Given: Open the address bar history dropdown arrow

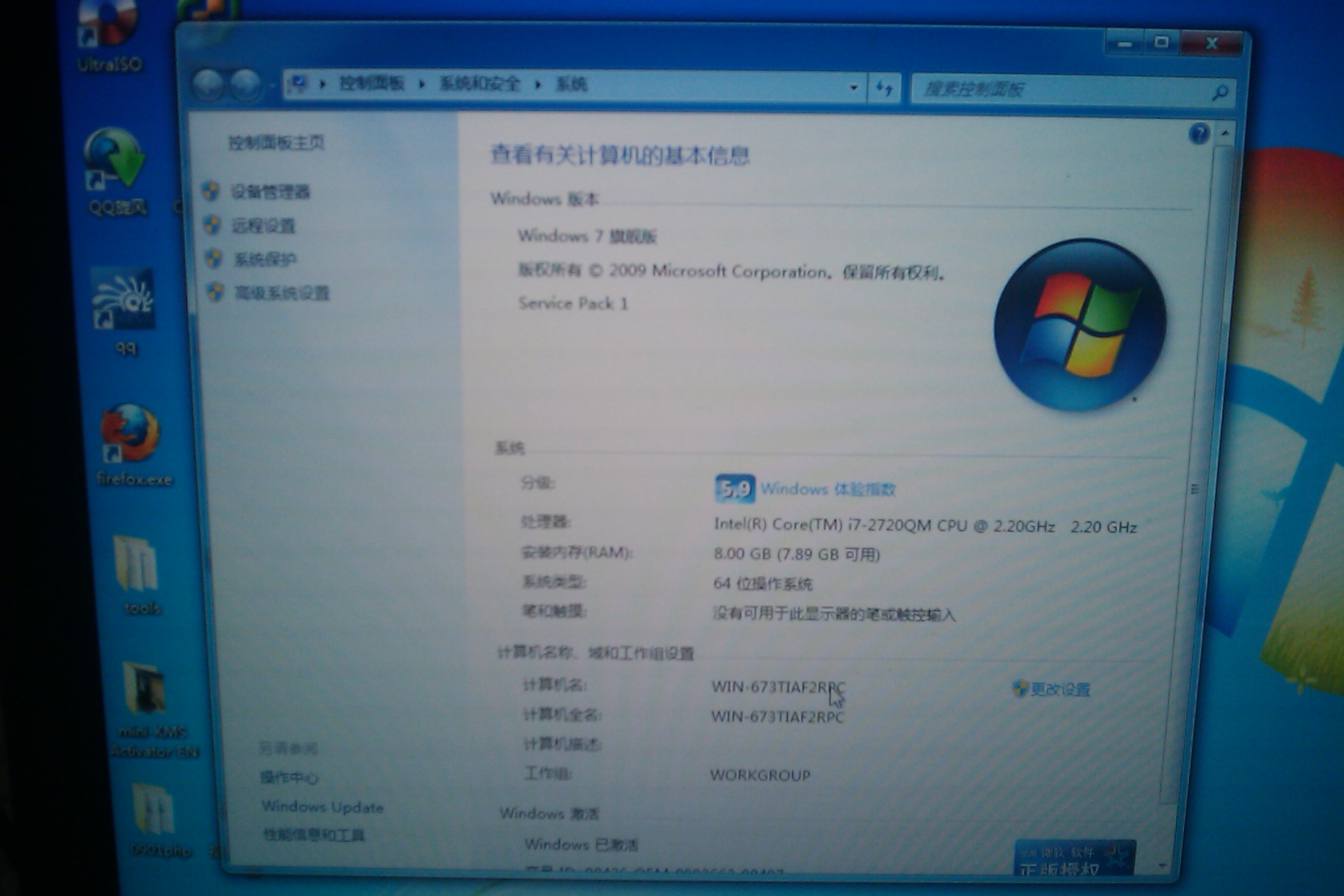Looking at the screenshot, I should (854, 87).
